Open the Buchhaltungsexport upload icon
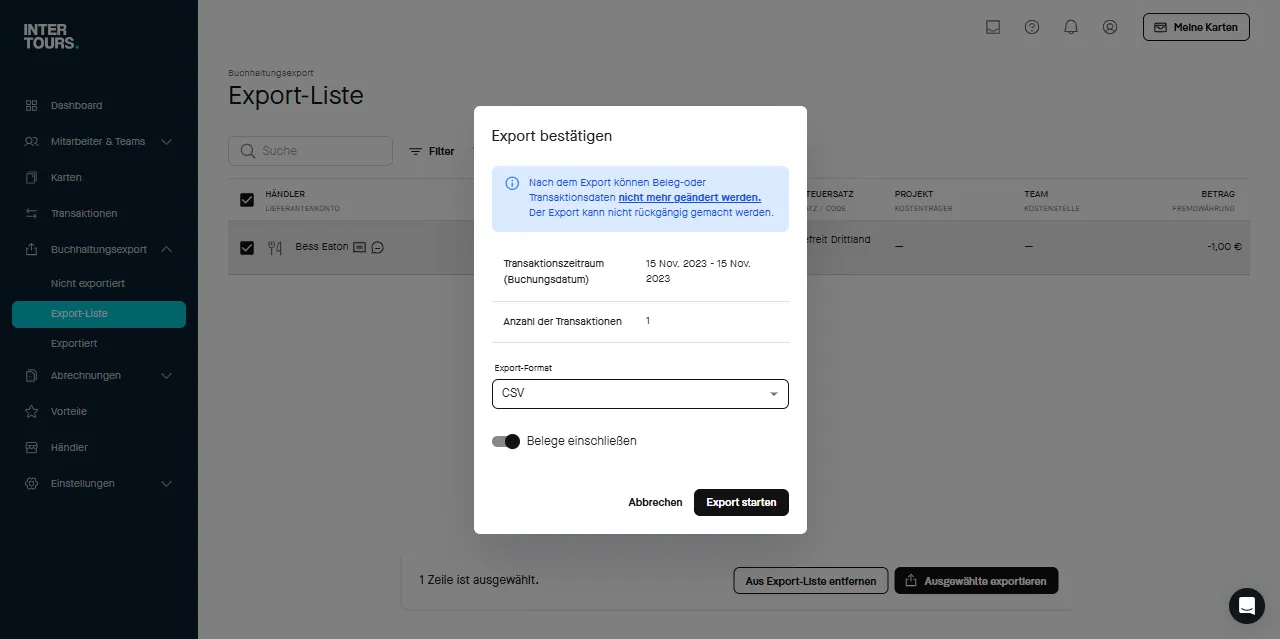The width and height of the screenshot is (1280, 639). pyautogui.click(x=32, y=249)
